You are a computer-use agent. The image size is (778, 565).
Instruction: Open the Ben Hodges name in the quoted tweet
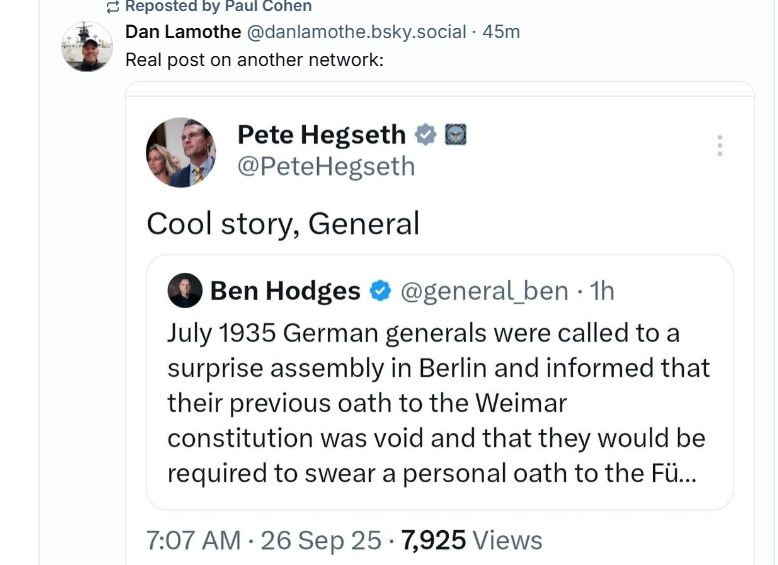(285, 291)
